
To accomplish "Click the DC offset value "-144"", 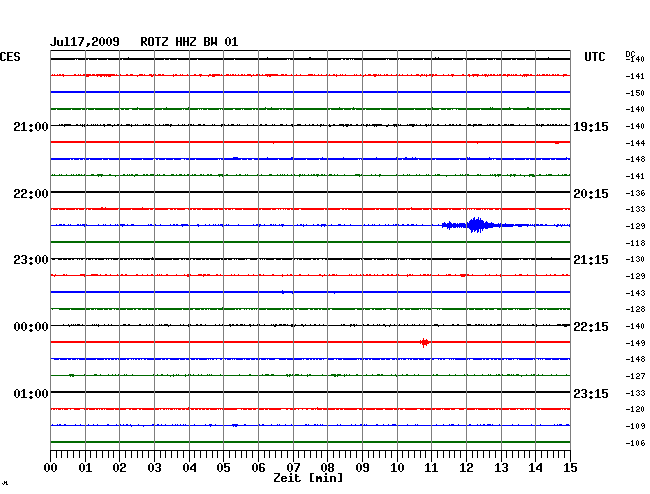I will pyautogui.click(x=635, y=143).
